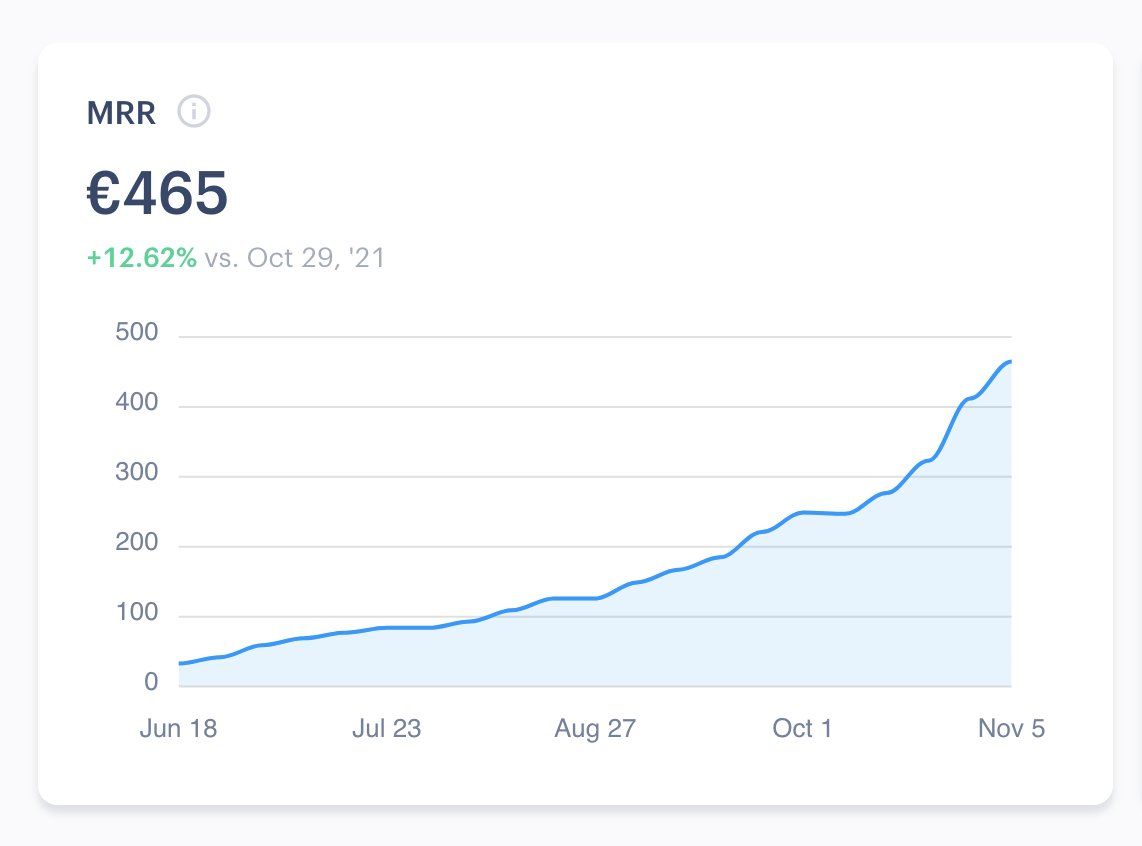Click the 300 y-axis label
The height and width of the screenshot is (846, 1142).
pyautogui.click(x=137, y=473)
